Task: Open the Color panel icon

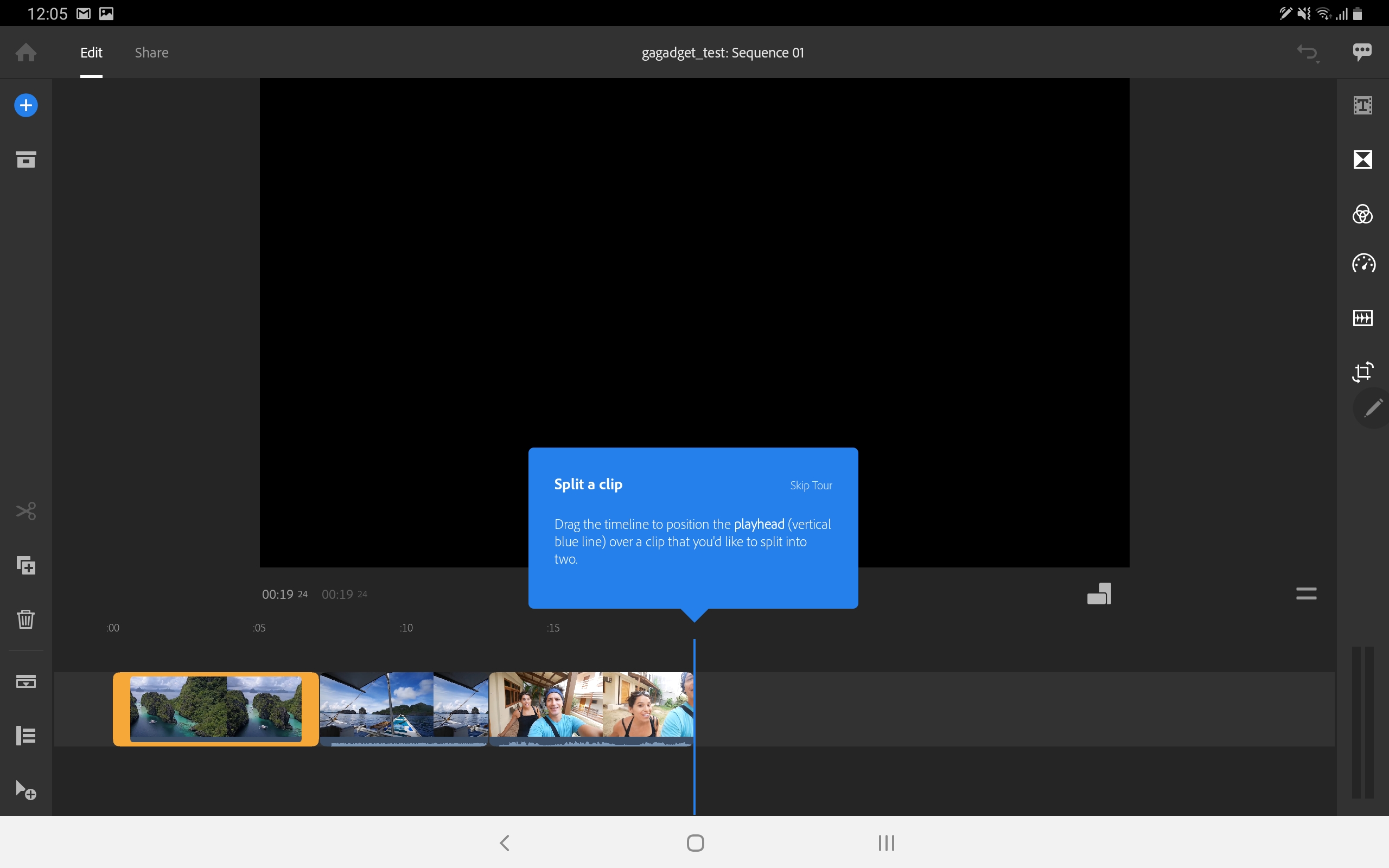Action: click(x=1362, y=214)
